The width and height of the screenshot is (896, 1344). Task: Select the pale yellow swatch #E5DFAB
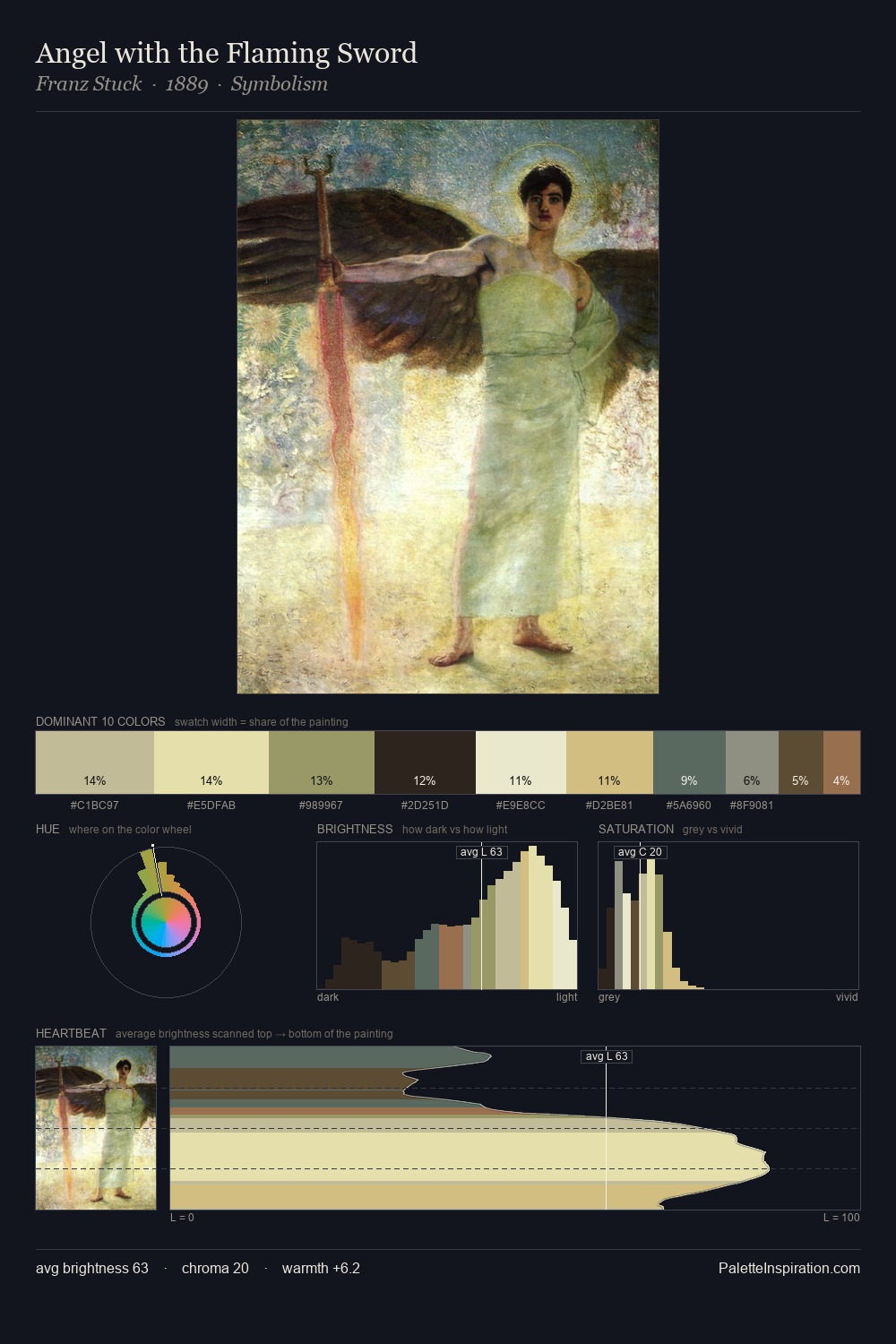(x=211, y=762)
